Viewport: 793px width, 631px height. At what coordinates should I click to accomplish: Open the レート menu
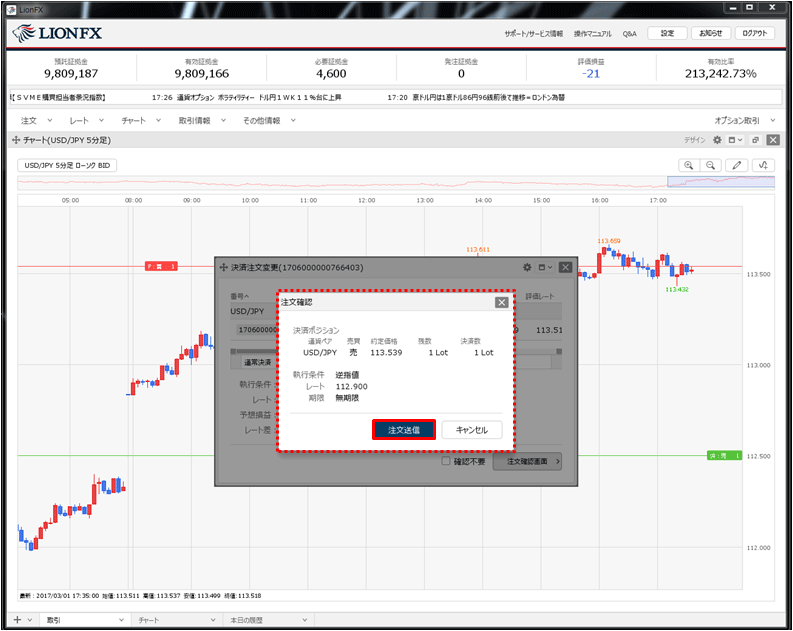[x=86, y=120]
